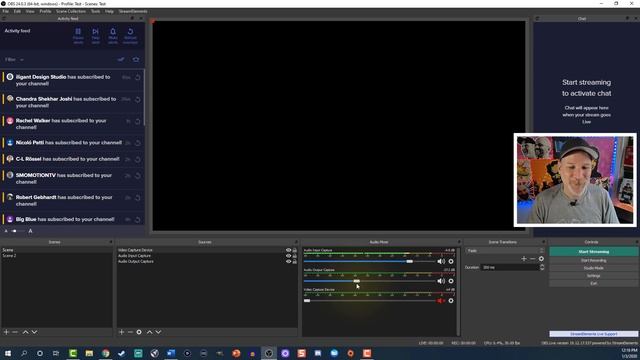
Task: Click the Start Streaming button
Action: [x=593, y=252]
